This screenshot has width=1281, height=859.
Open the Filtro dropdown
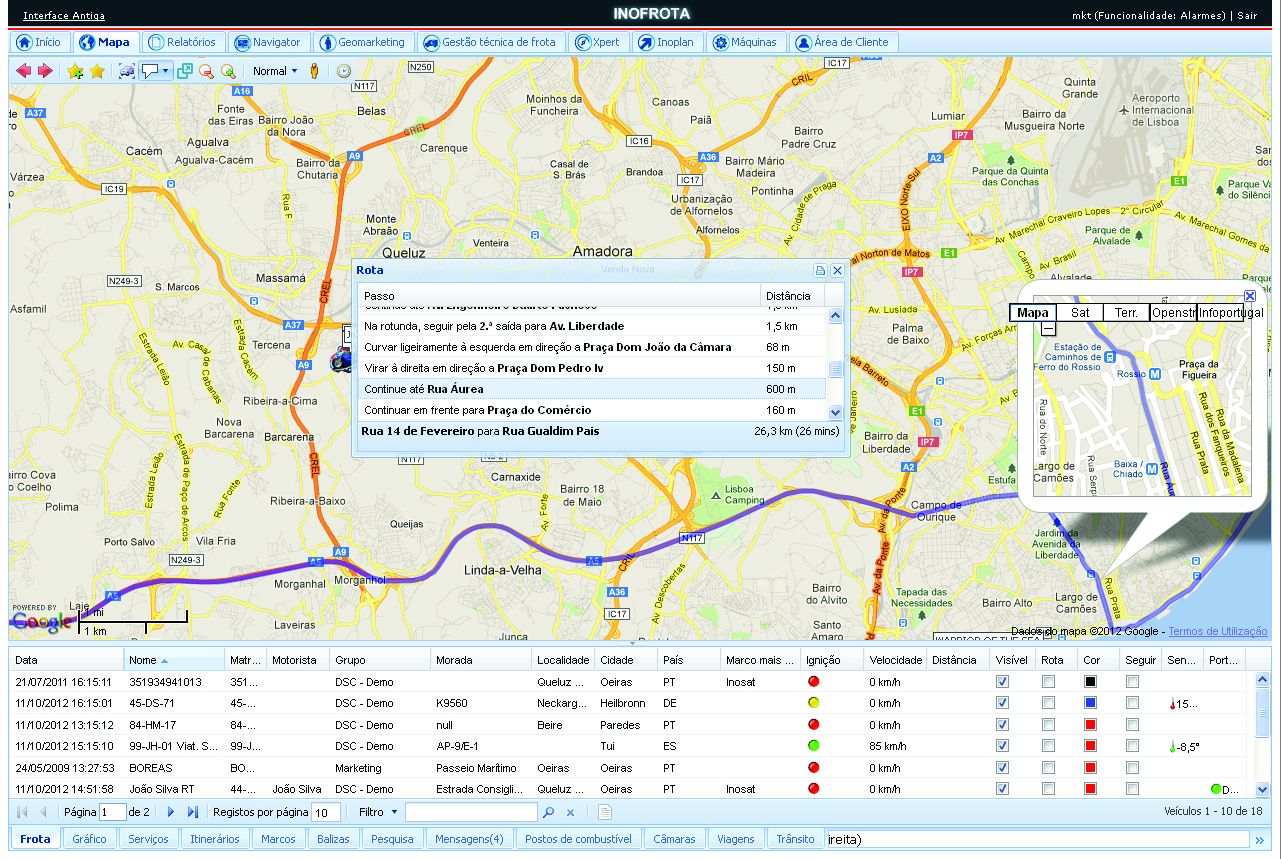click(379, 812)
